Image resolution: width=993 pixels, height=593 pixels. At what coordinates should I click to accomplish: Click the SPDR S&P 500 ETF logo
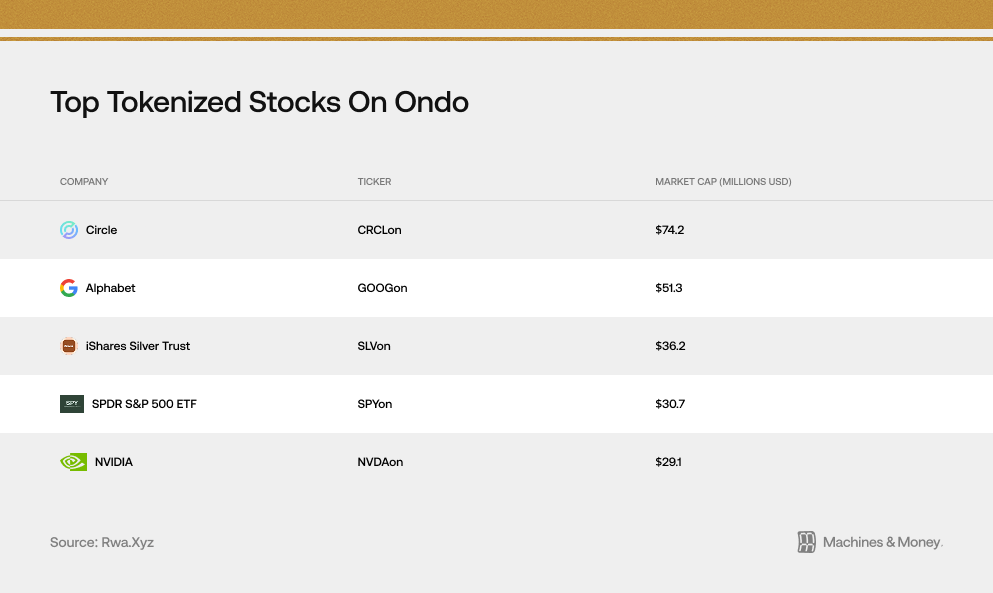click(x=72, y=404)
